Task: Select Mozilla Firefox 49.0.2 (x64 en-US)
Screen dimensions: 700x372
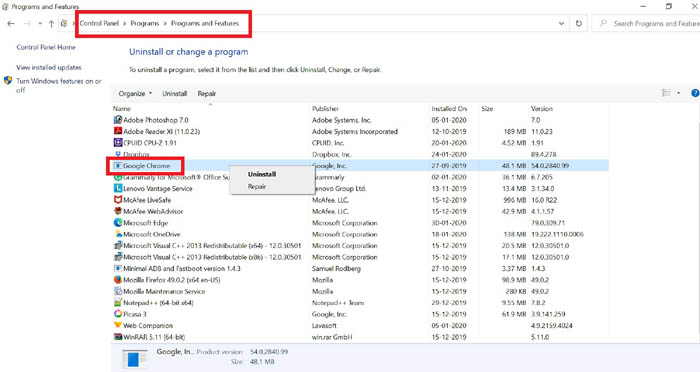Action: click(172, 280)
